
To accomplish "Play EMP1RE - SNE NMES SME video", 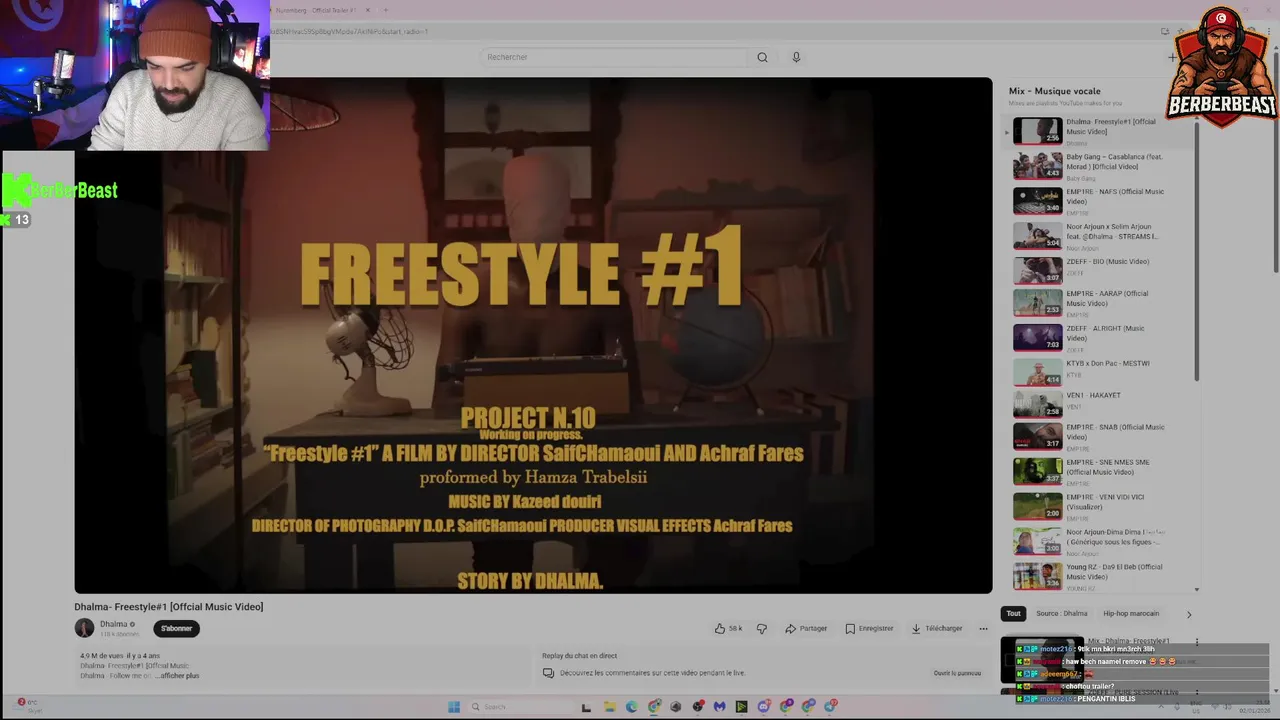I will (x=1100, y=470).
